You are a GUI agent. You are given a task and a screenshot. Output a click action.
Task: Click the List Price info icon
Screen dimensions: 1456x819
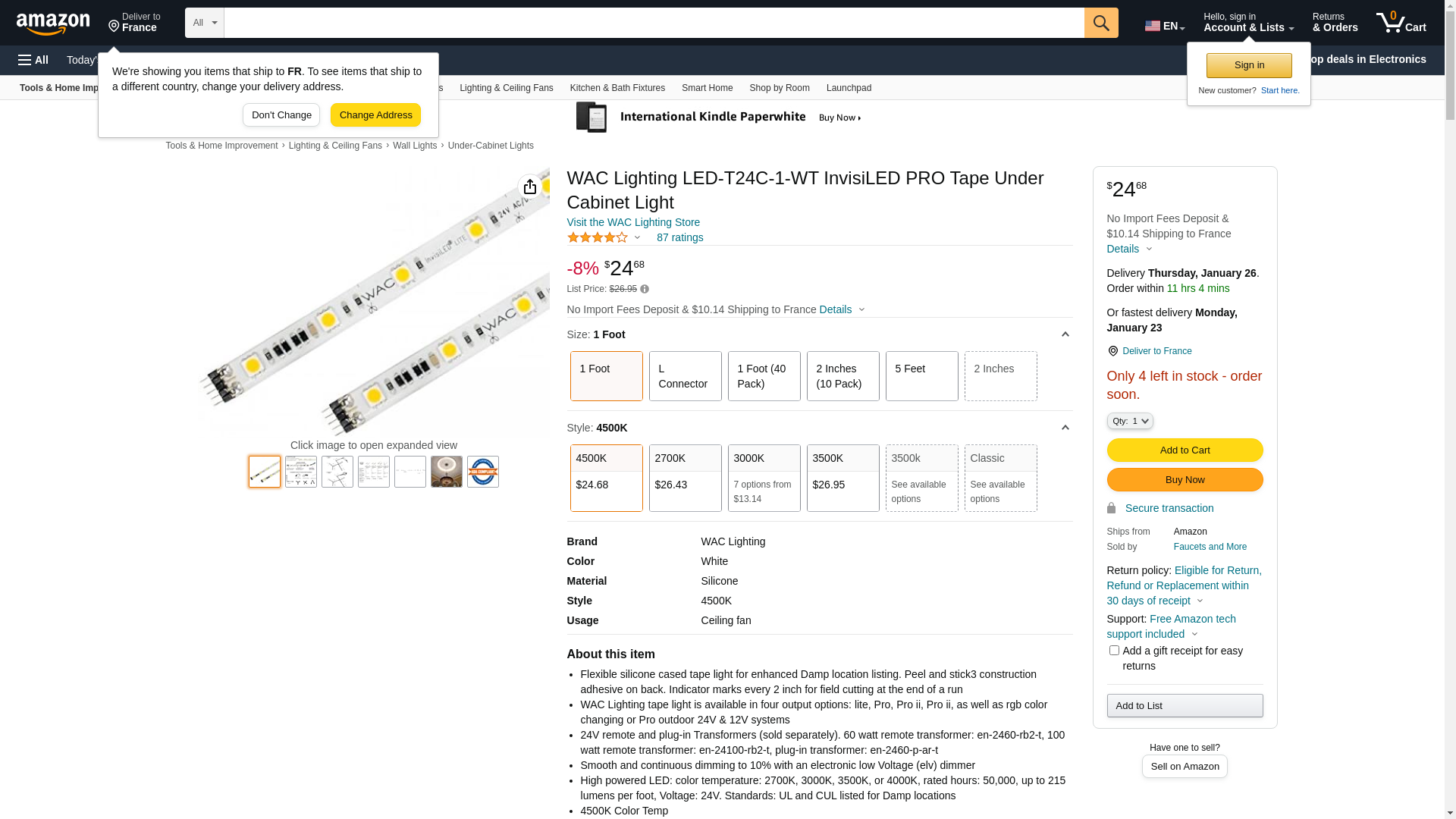[x=645, y=289]
